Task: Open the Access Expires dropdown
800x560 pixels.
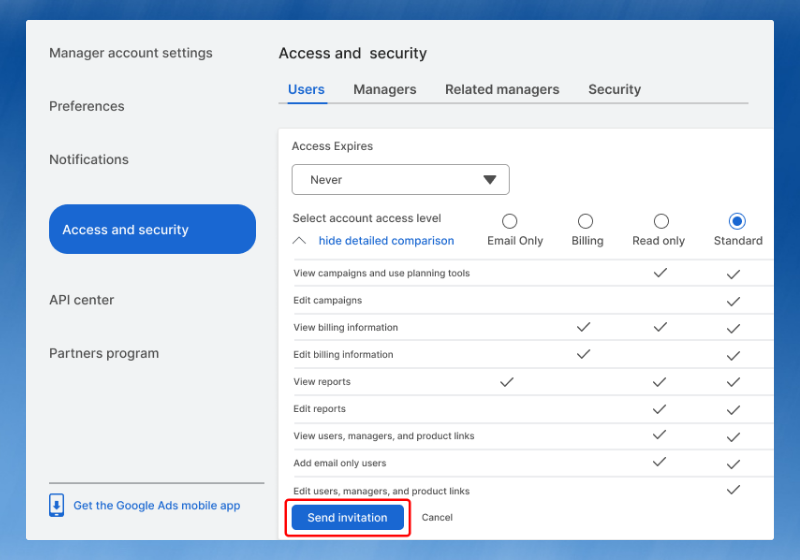Action: point(400,180)
